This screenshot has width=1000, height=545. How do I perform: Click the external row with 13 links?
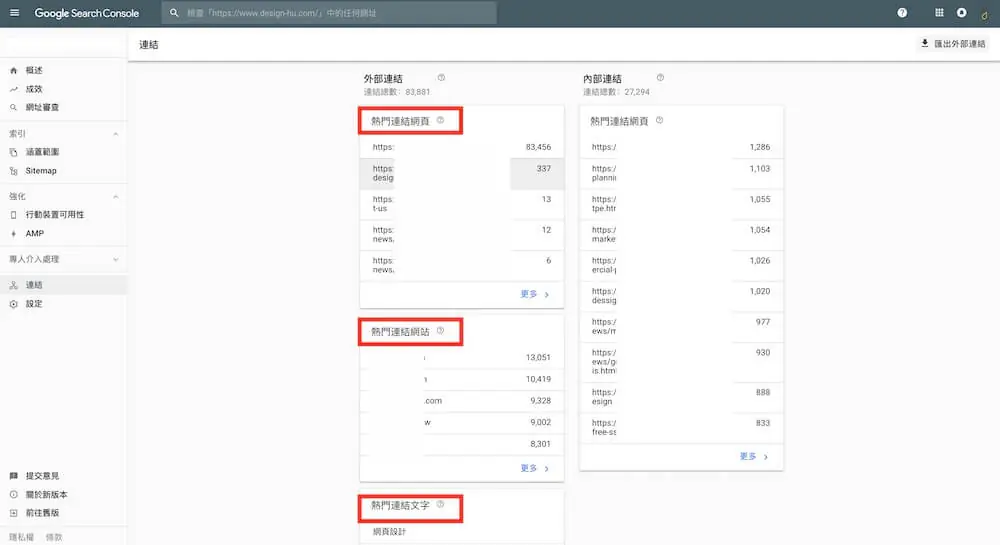[462, 204]
